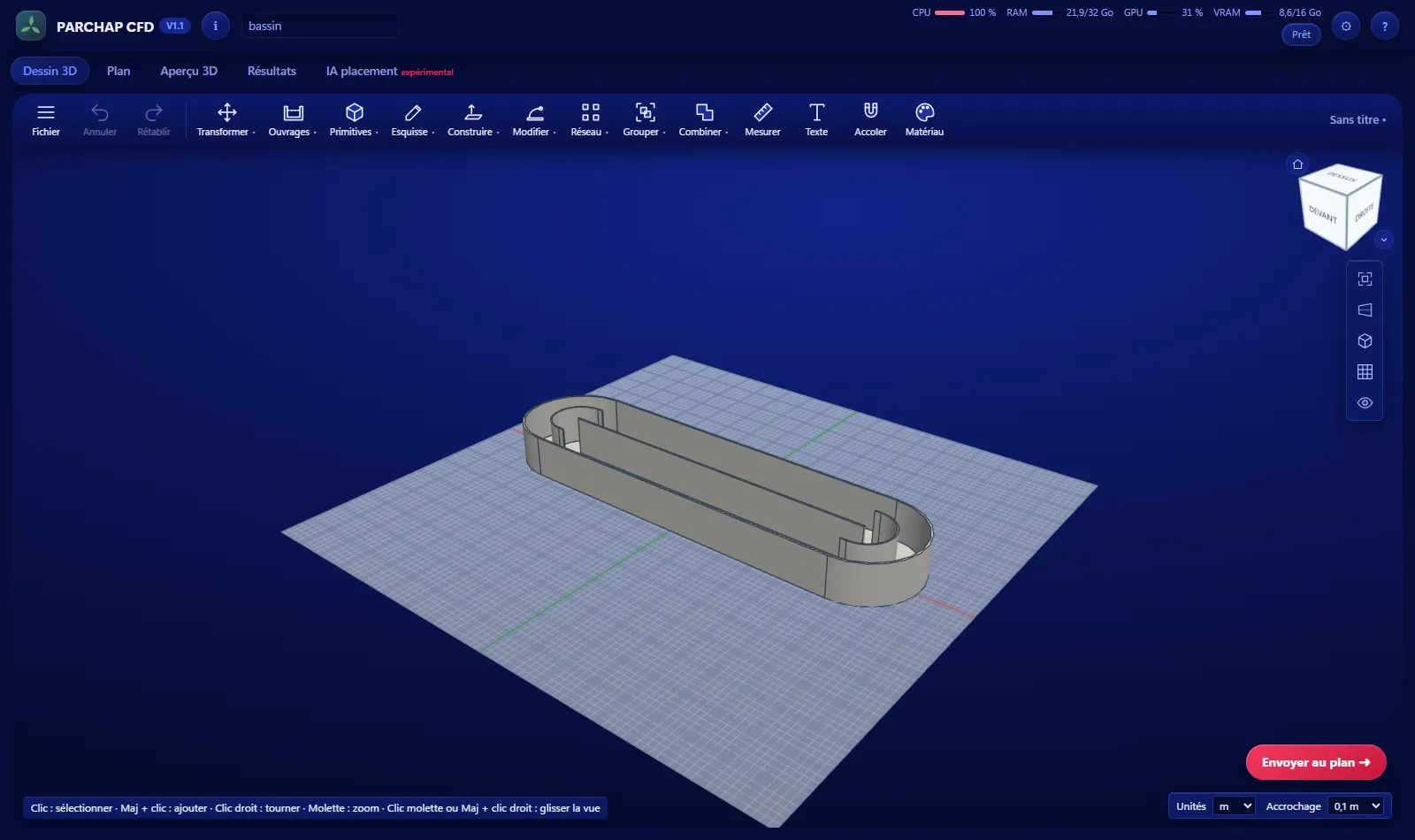This screenshot has width=1415, height=840.
Task: Click the info button next to V1.1
Action: [x=215, y=26]
